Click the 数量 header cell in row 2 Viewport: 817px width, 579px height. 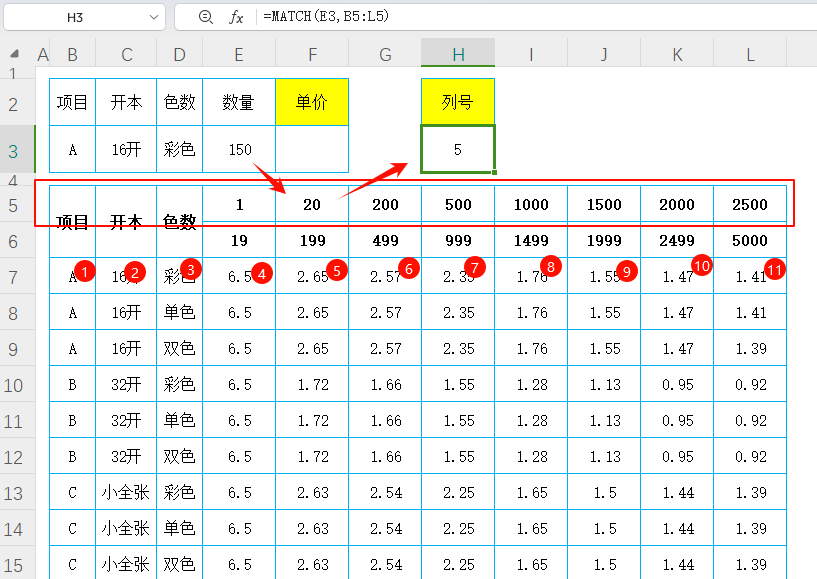tap(239, 102)
